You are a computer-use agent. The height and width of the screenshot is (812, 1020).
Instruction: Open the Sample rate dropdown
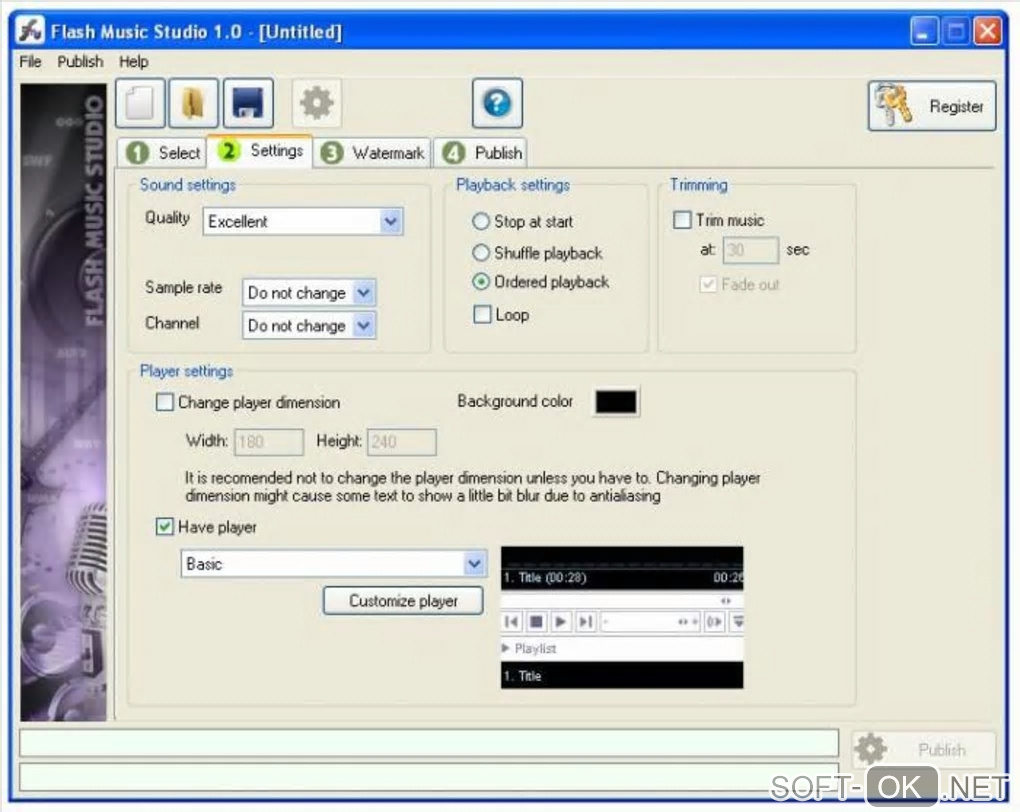pyautogui.click(x=309, y=293)
